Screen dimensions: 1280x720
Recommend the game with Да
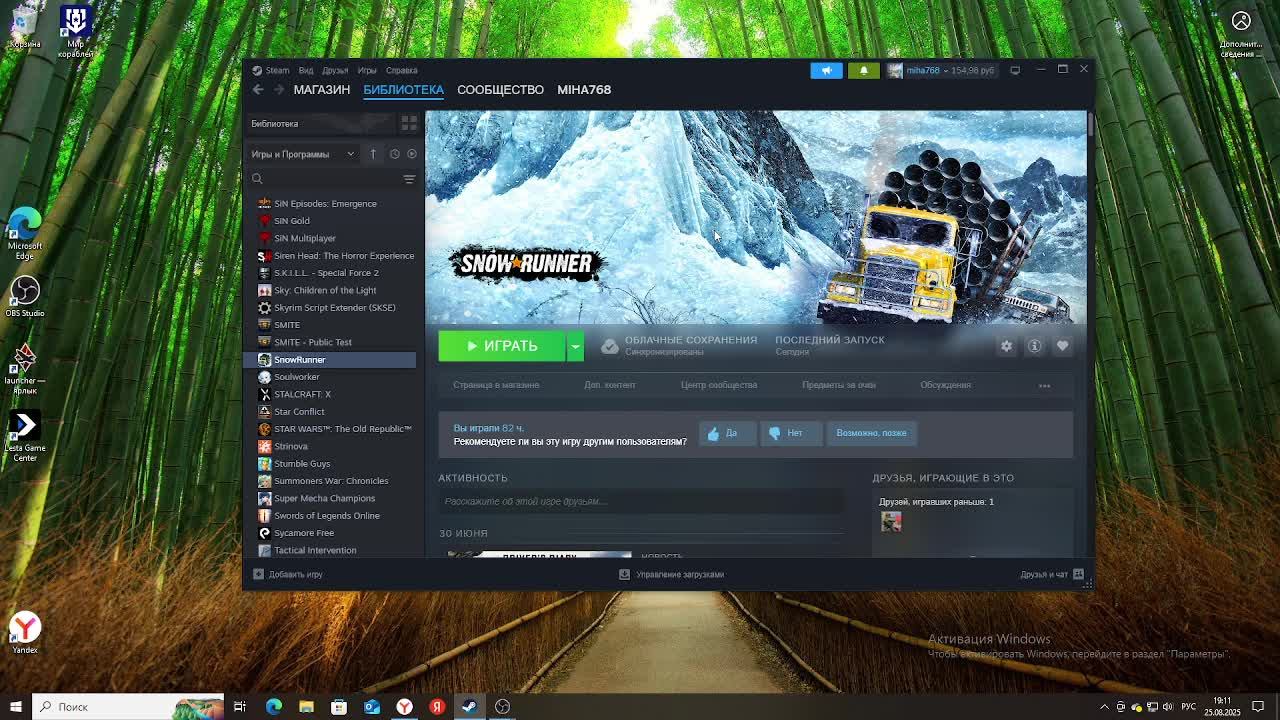click(727, 433)
